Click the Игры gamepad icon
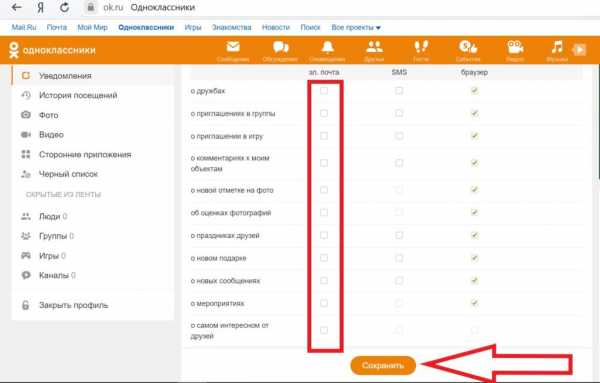The image size is (600, 383). (26, 256)
